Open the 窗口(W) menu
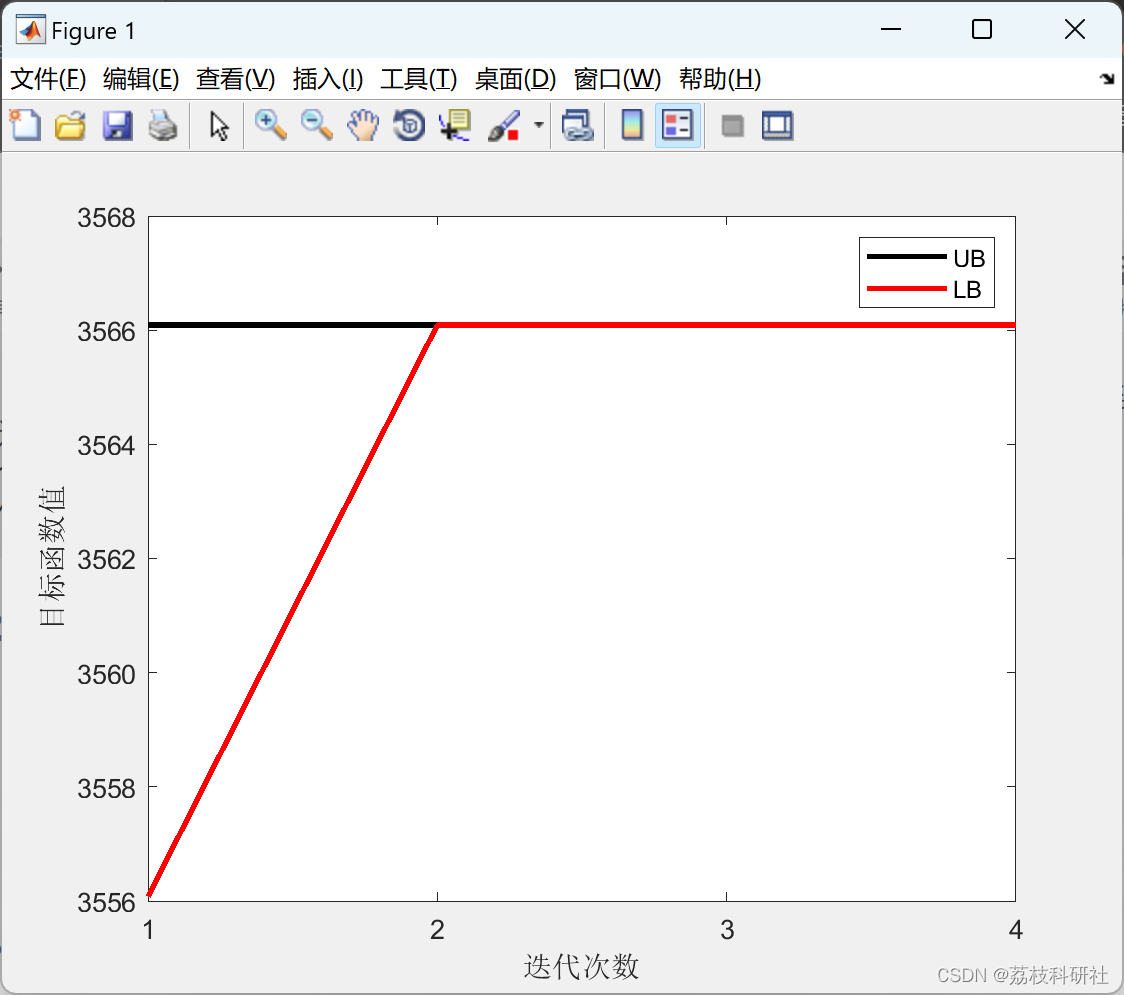 pyautogui.click(x=617, y=79)
